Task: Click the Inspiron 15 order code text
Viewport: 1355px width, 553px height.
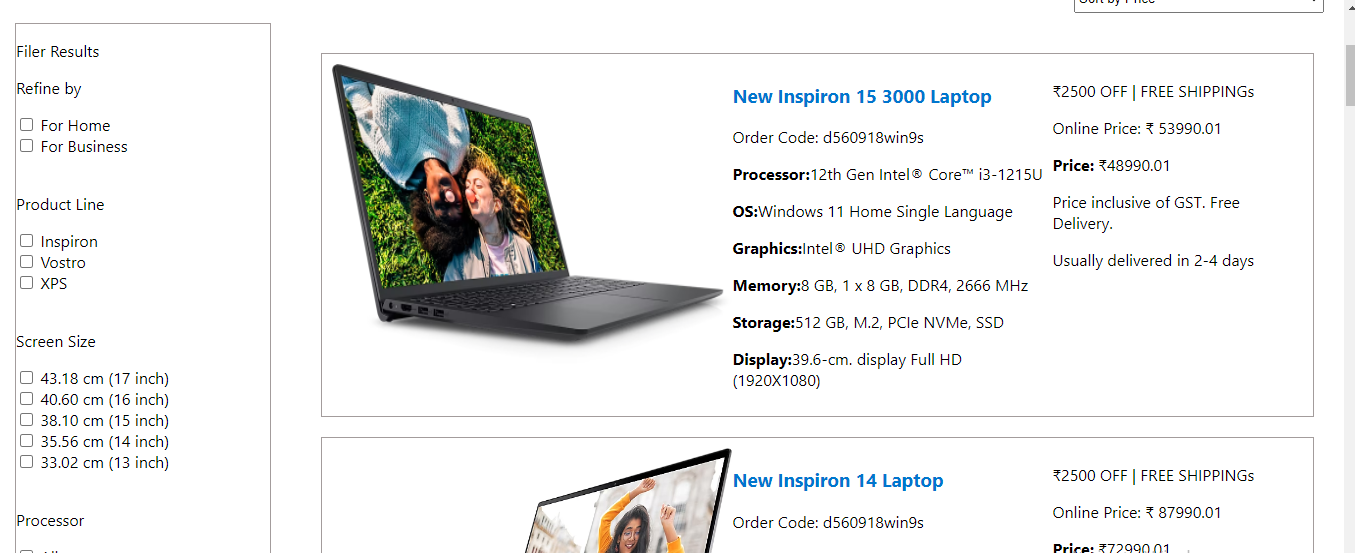Action: (828, 138)
